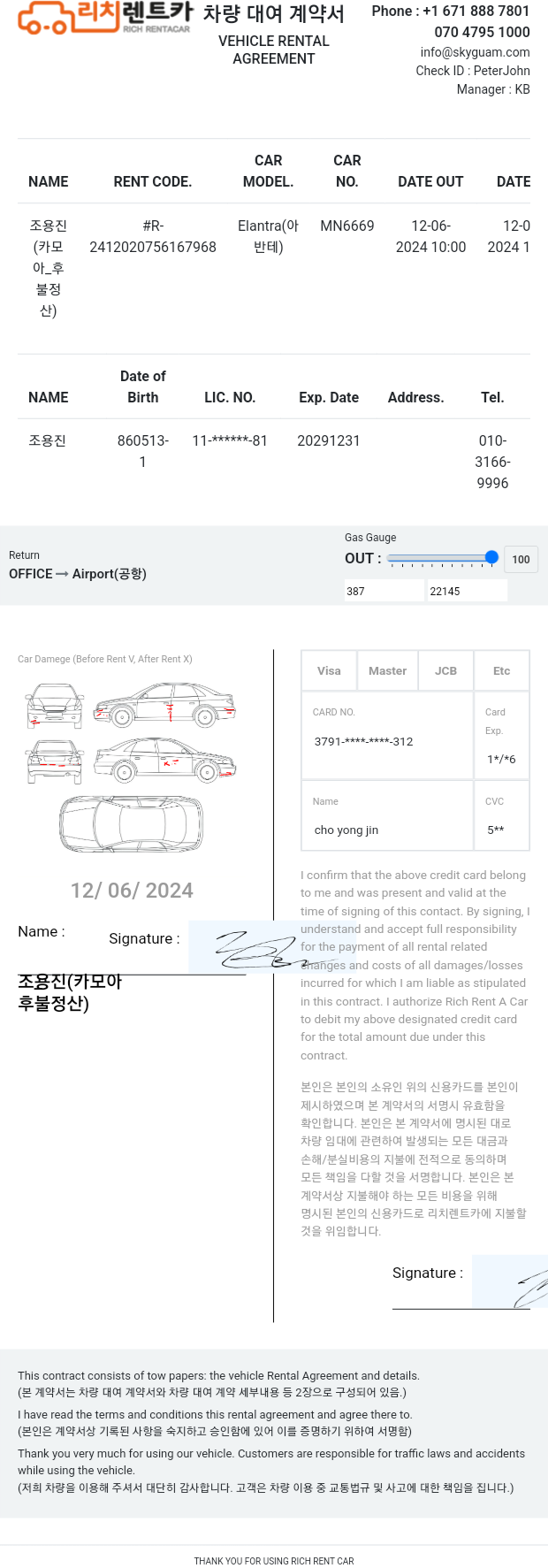Select the rear view car damage diagram
548x1568 pixels.
55,761
